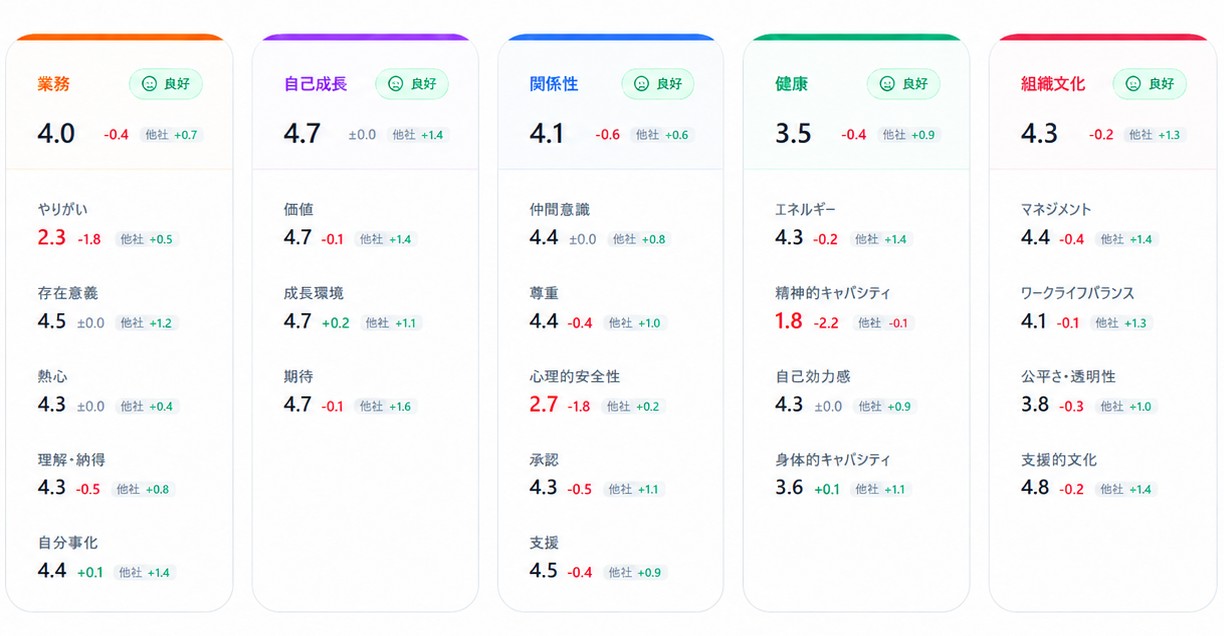The width and height of the screenshot is (1224, 636).
Task: Click the 3.6 score value
Action: [x=789, y=488]
